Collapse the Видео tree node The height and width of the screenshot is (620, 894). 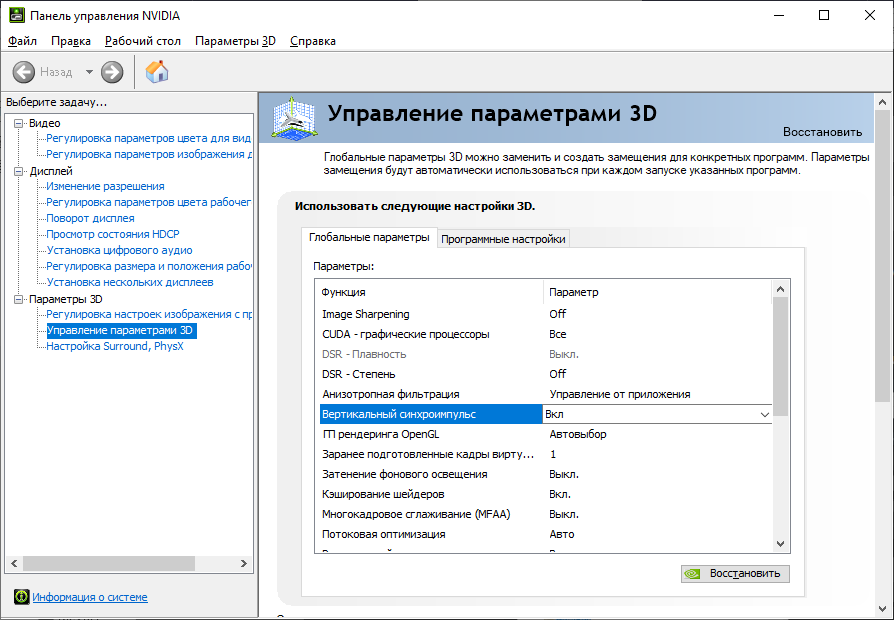pos(18,123)
